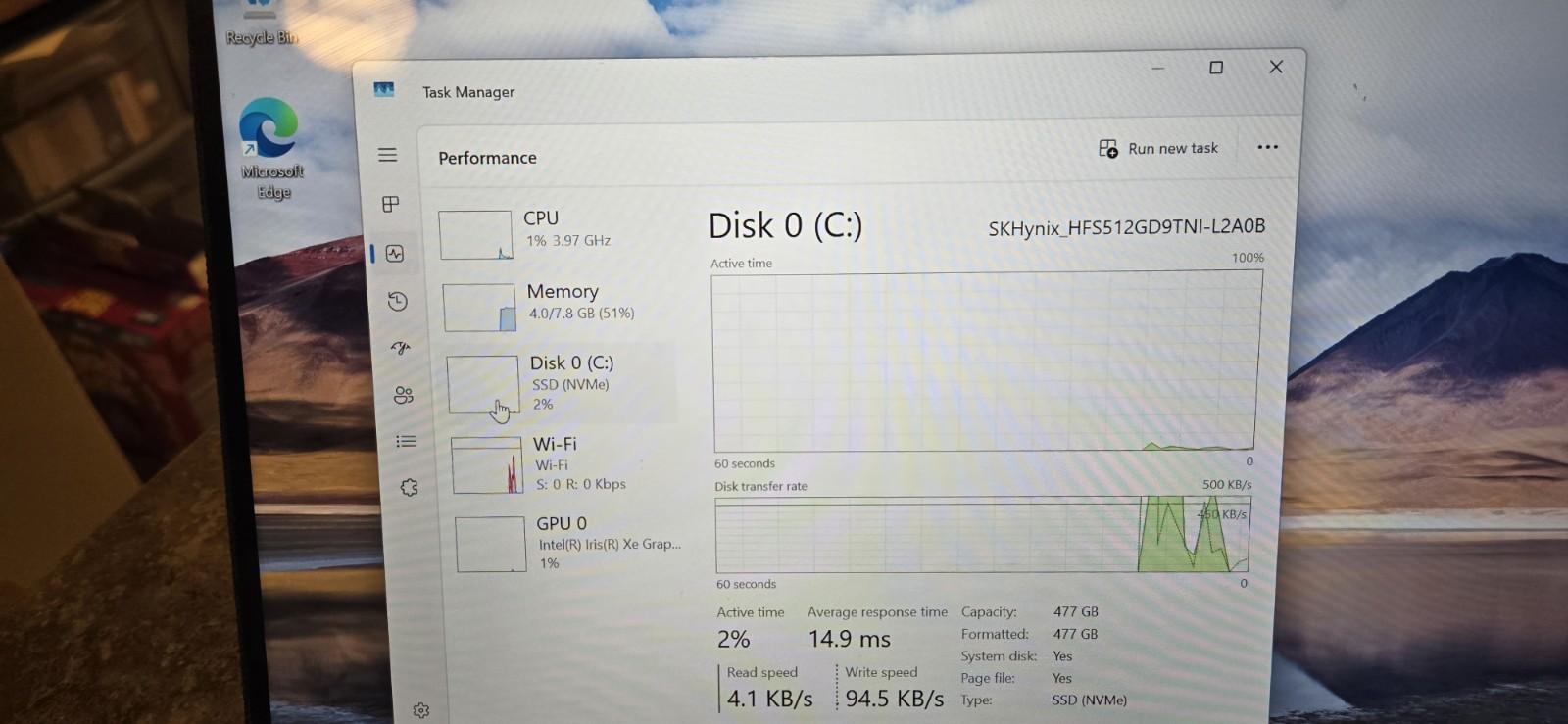Select the GPU 0 performance item

(568, 544)
